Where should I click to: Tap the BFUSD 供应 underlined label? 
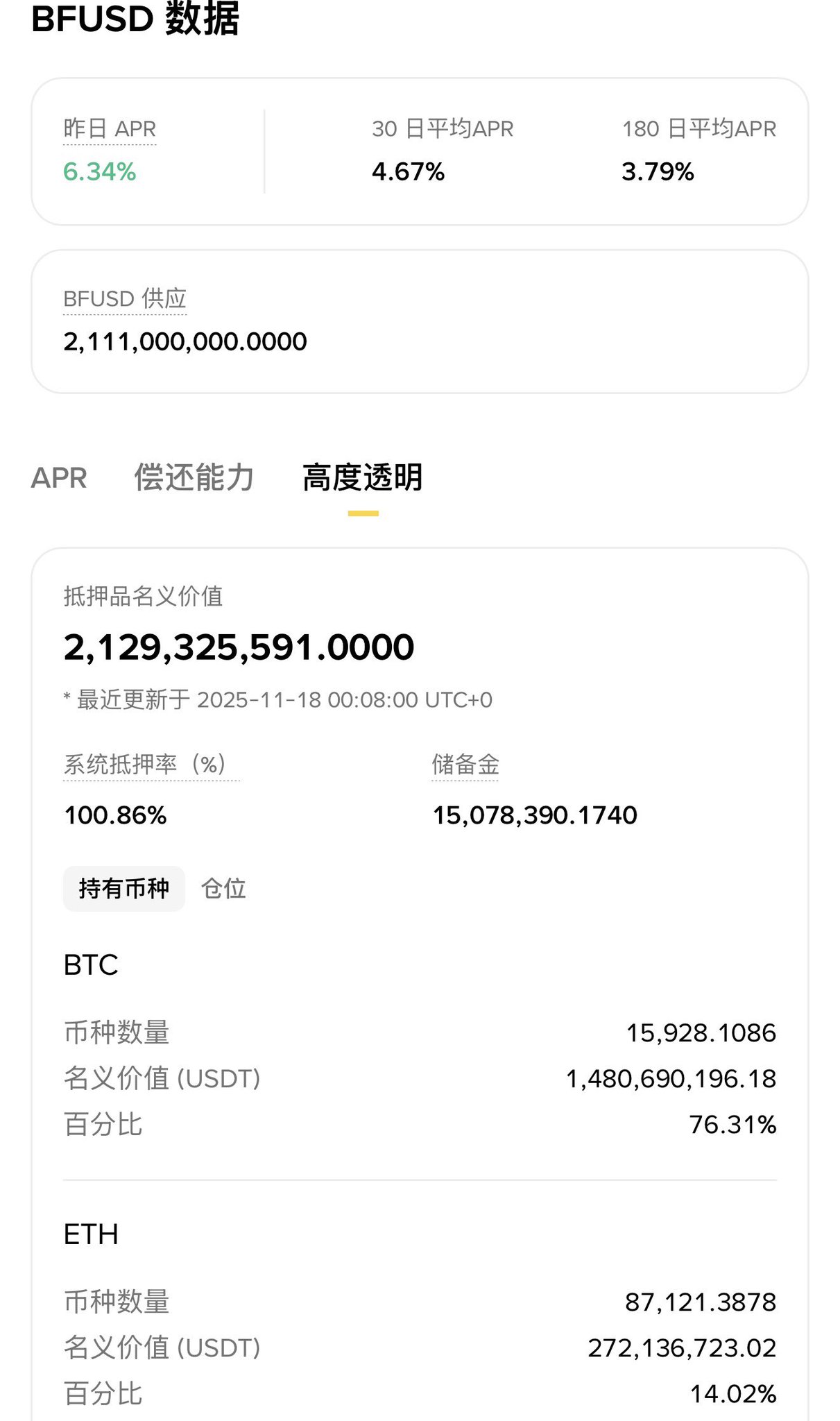pyautogui.click(x=125, y=299)
